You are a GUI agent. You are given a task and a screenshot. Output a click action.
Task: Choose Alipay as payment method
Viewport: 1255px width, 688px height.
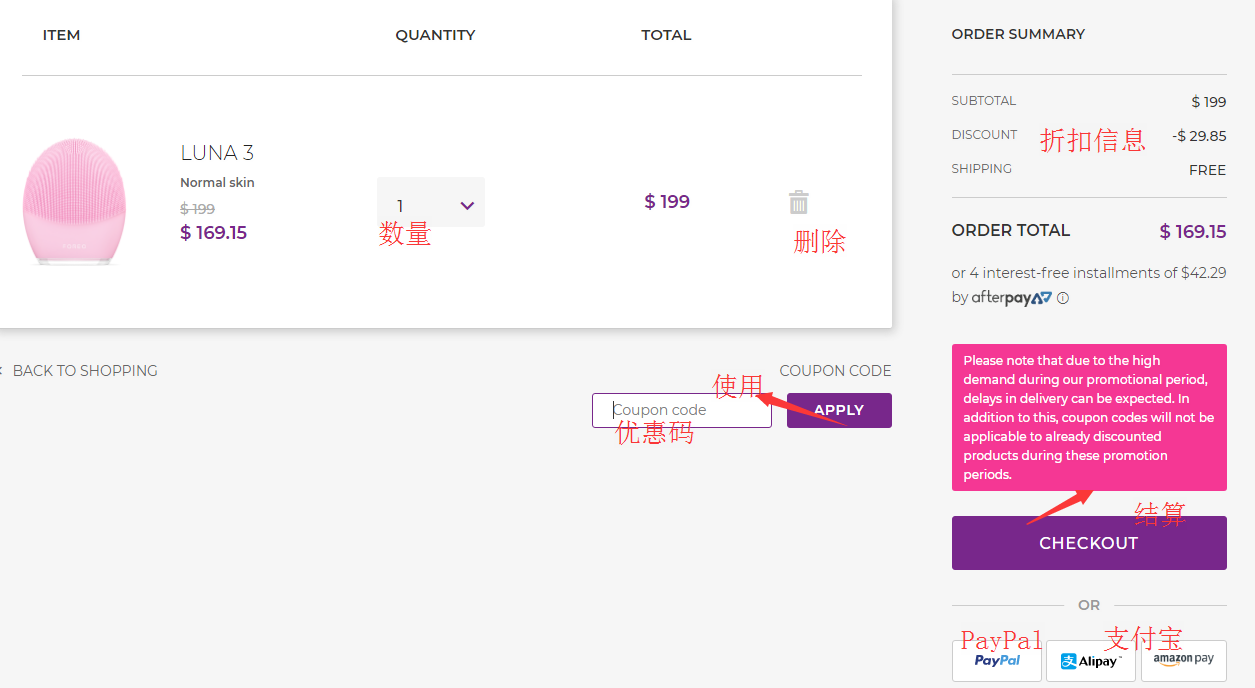pyautogui.click(x=1090, y=661)
